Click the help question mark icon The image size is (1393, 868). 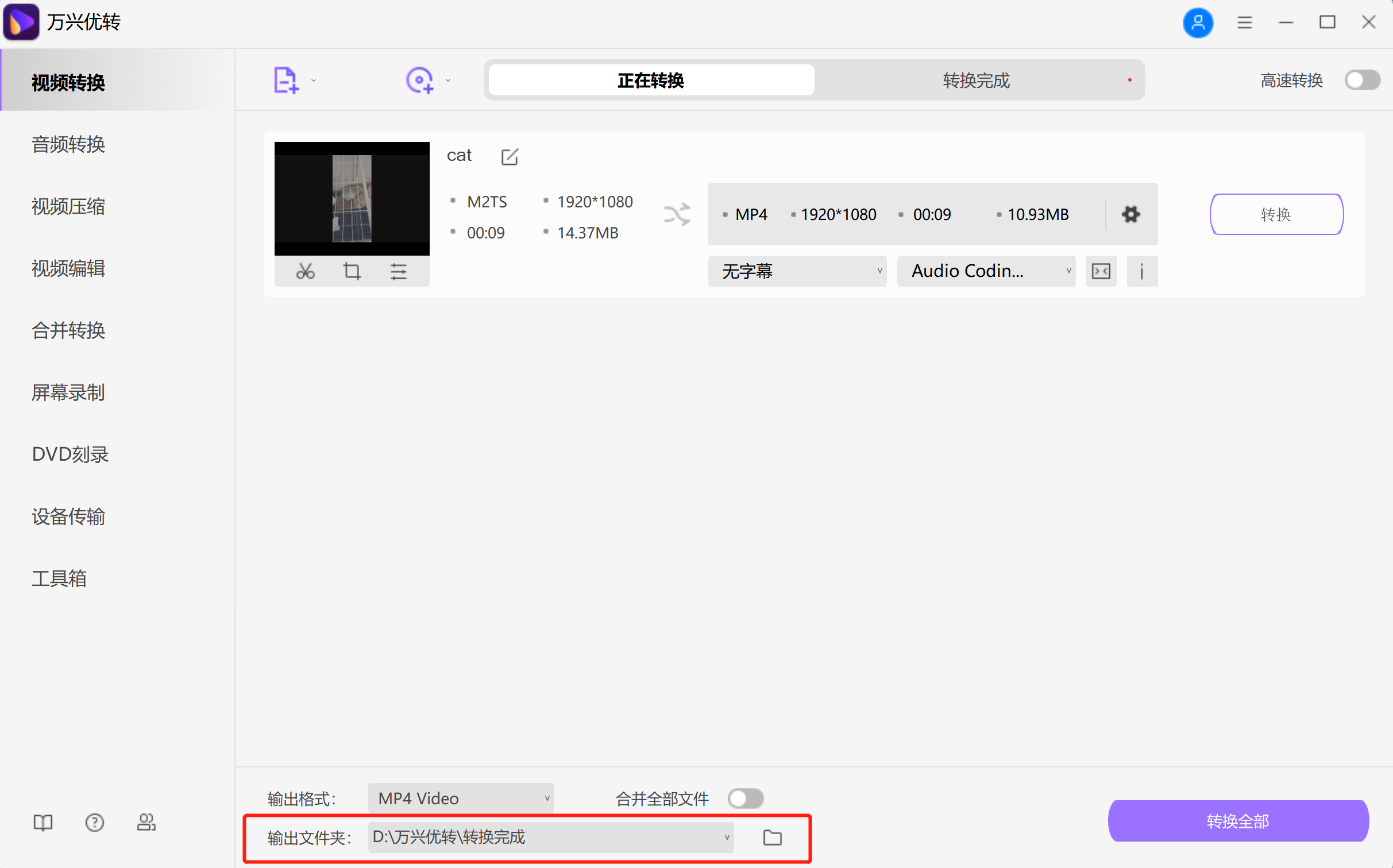click(94, 822)
